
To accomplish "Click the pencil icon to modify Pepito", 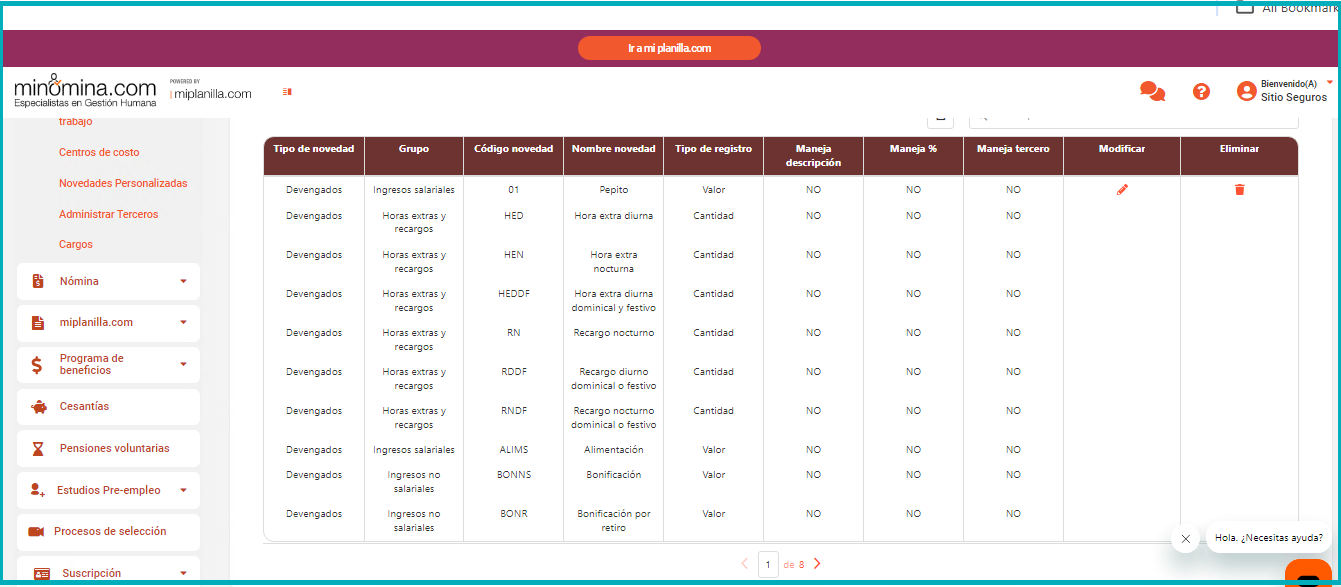I will tap(1121, 190).
